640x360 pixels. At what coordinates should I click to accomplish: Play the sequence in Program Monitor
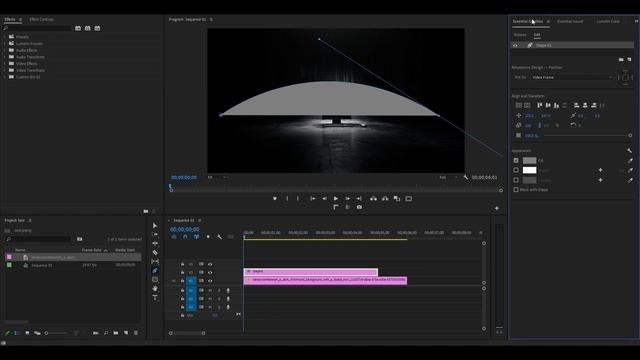[336, 198]
